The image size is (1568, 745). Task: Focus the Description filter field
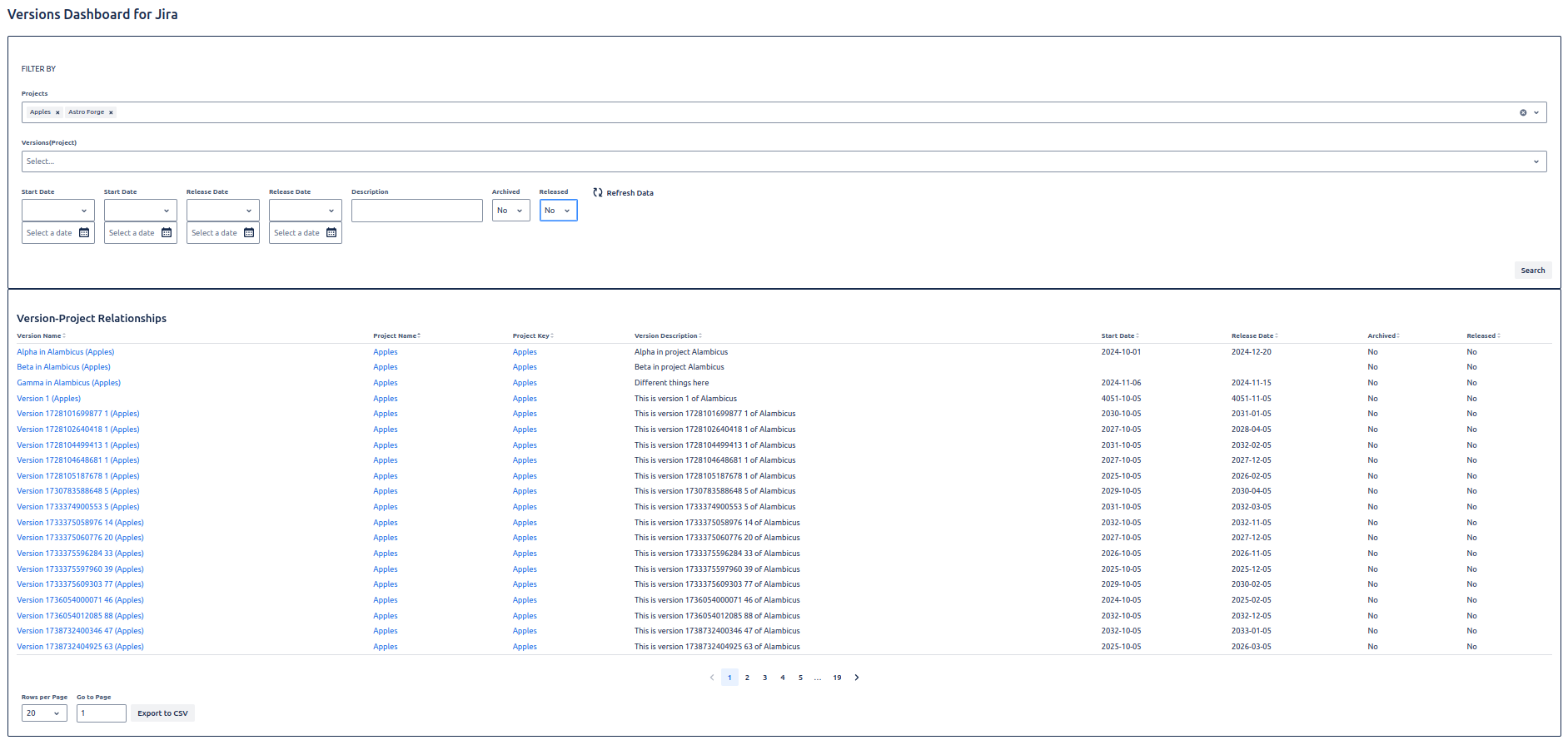[x=416, y=211]
